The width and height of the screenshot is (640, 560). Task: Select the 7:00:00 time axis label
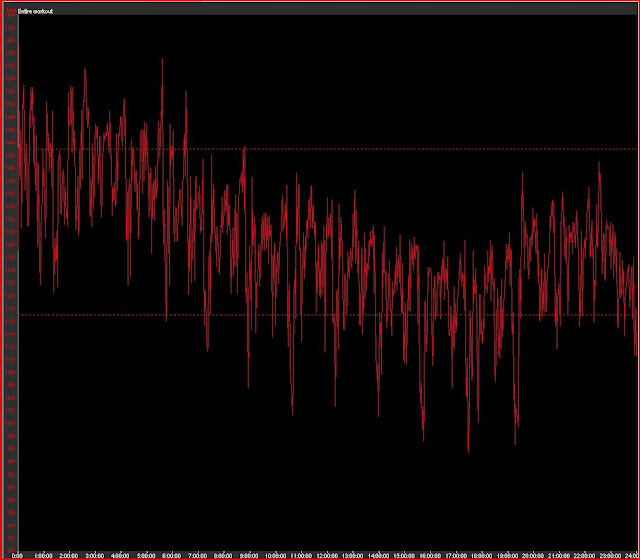coord(197,556)
